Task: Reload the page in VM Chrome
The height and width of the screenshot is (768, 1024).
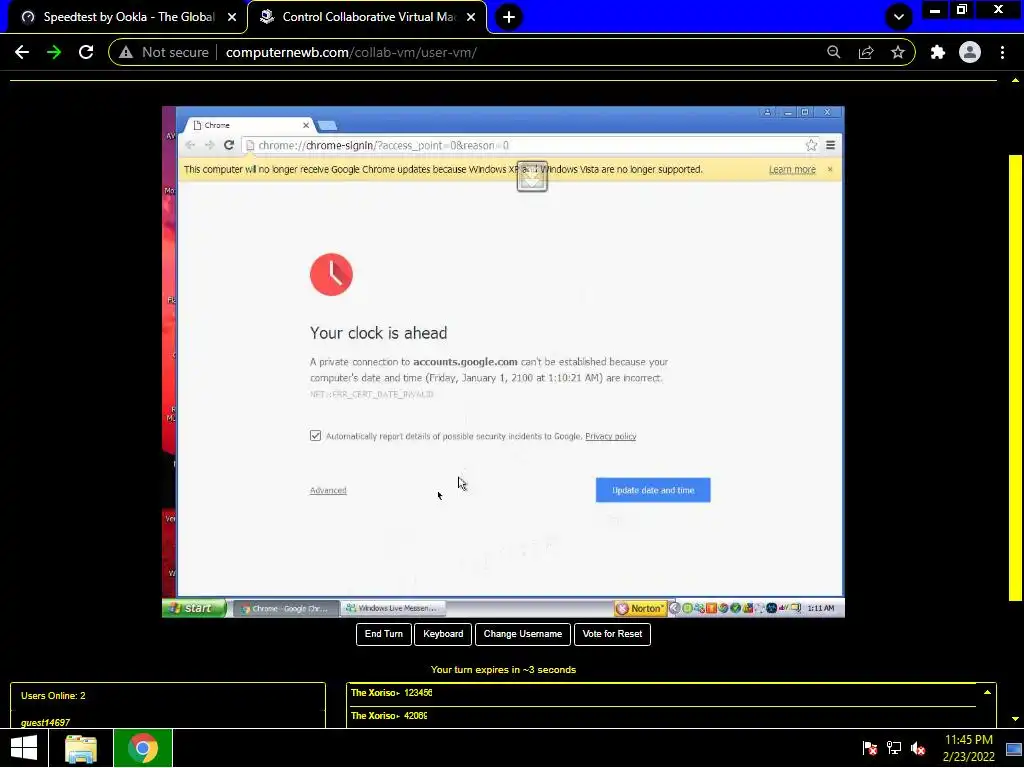Action: click(x=229, y=145)
